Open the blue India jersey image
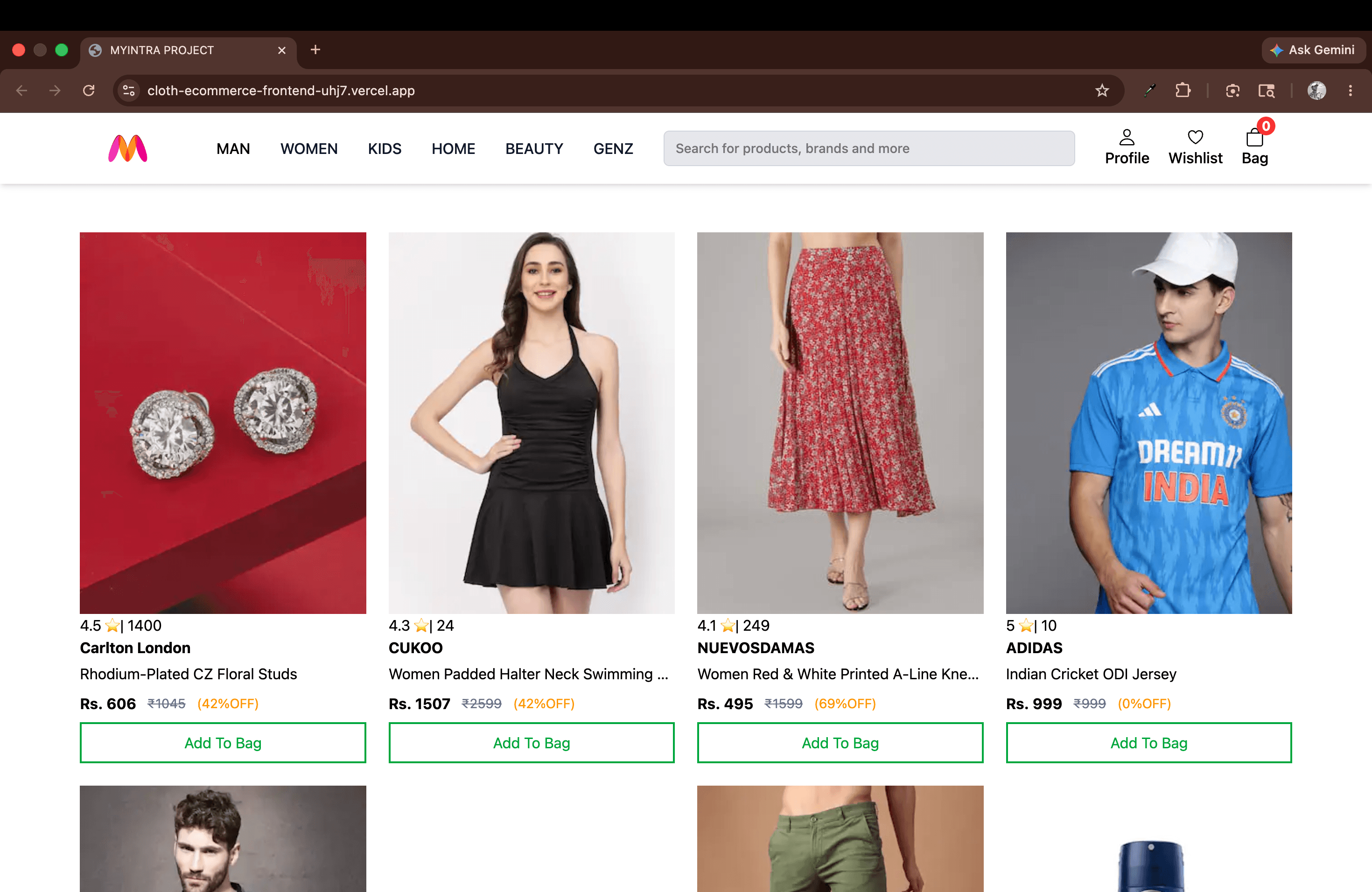 coord(1148,422)
